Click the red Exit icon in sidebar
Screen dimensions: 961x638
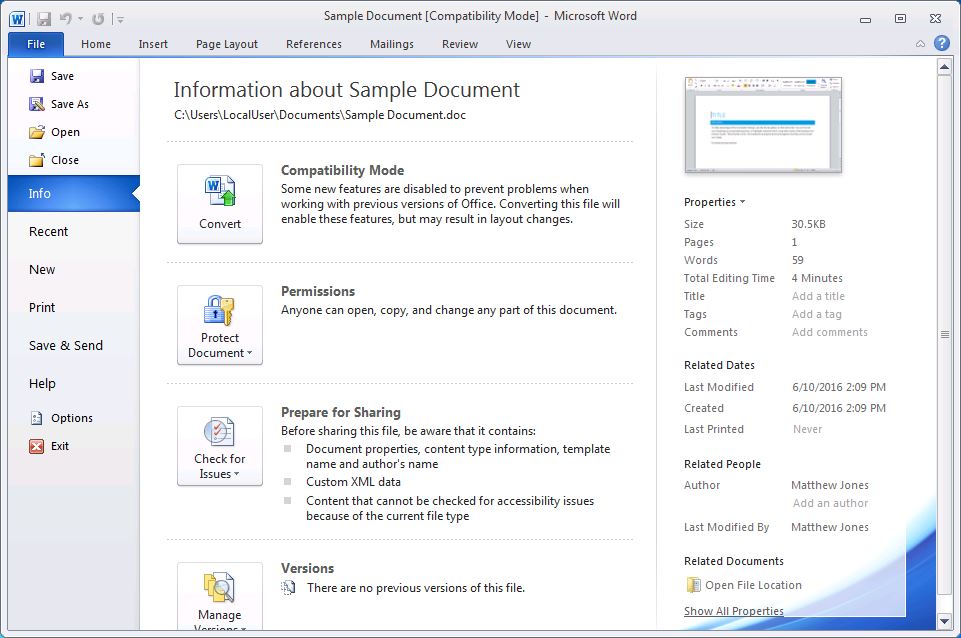[x=37, y=446]
